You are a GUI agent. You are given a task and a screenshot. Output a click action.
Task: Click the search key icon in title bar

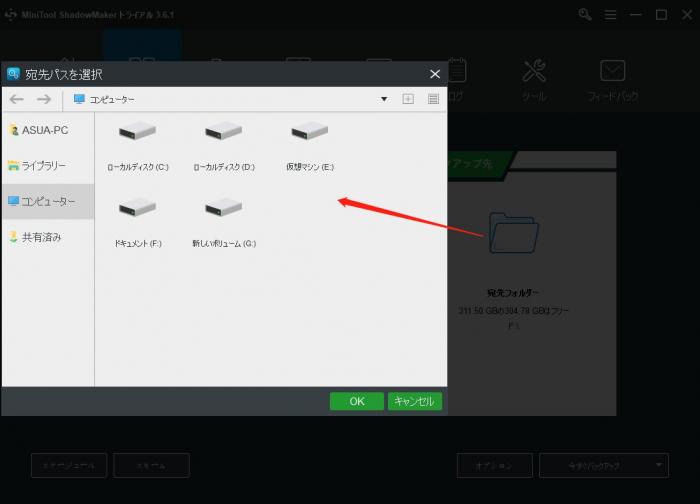585,15
